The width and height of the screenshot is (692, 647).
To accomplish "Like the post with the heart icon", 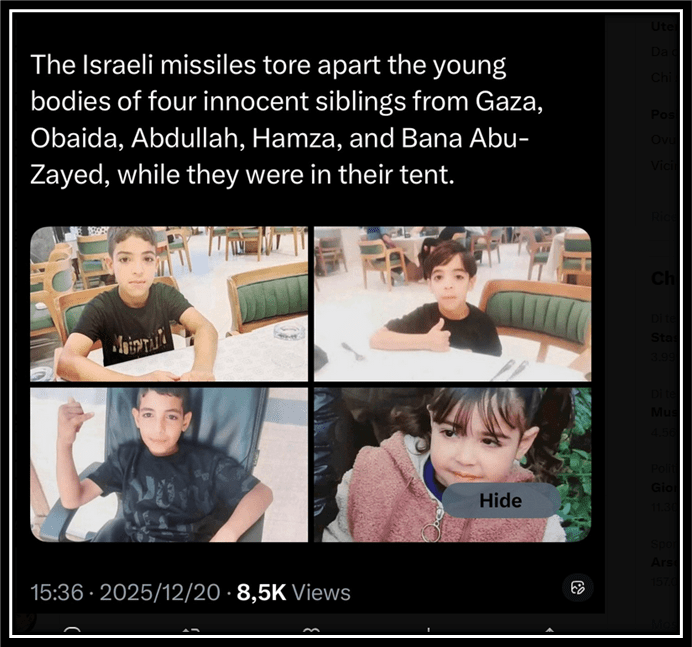I will [311, 632].
